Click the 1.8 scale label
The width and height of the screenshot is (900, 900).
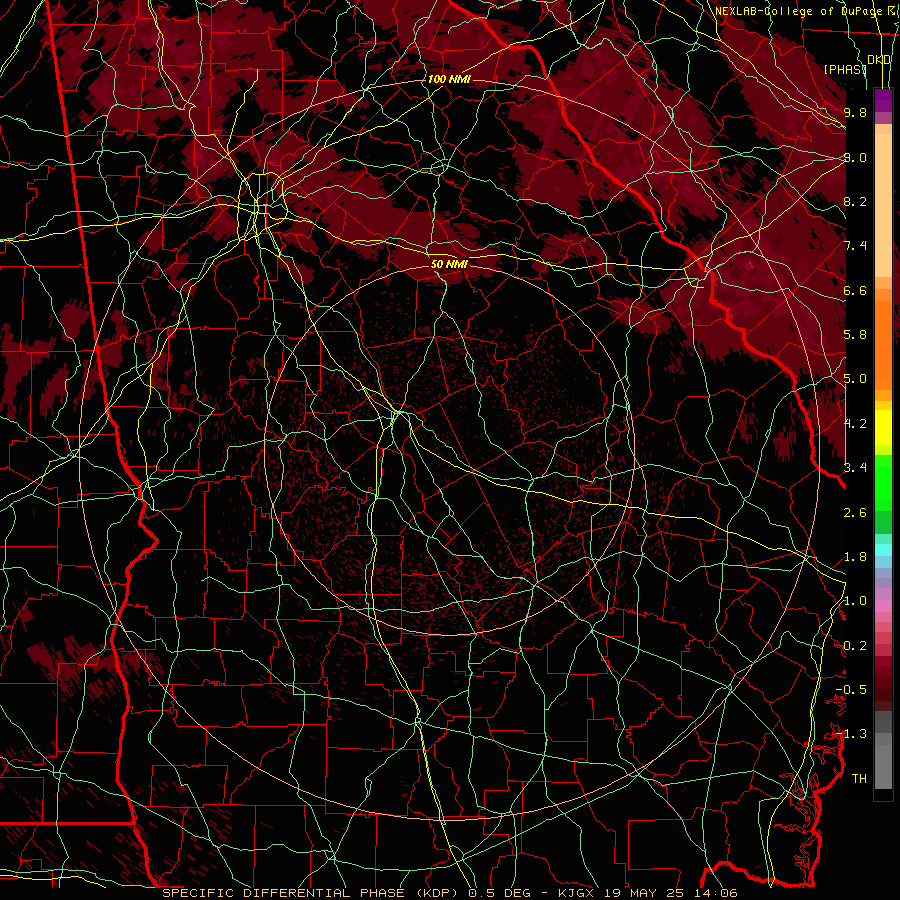point(855,557)
